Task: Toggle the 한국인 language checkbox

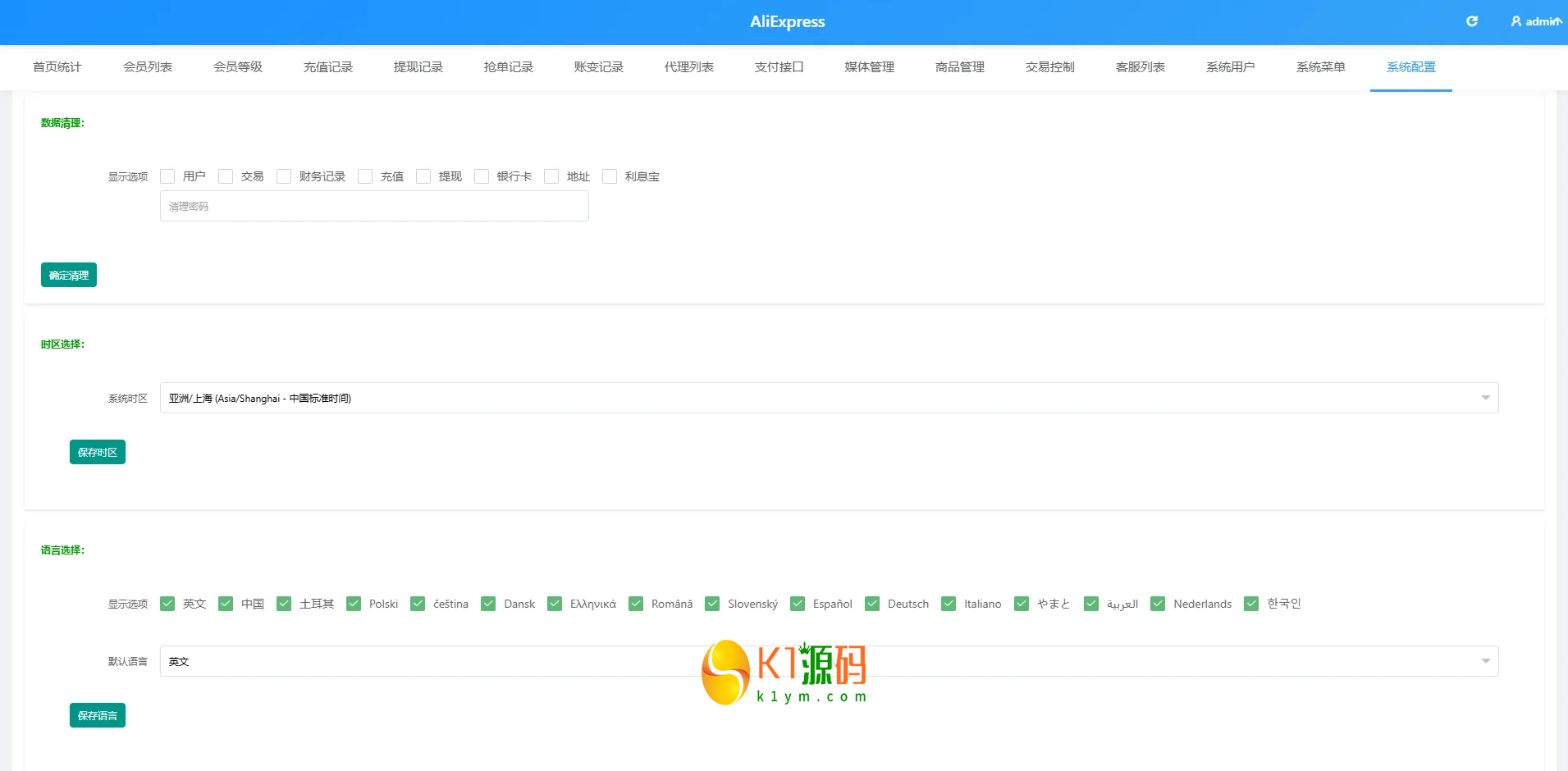Action: pyautogui.click(x=1251, y=604)
